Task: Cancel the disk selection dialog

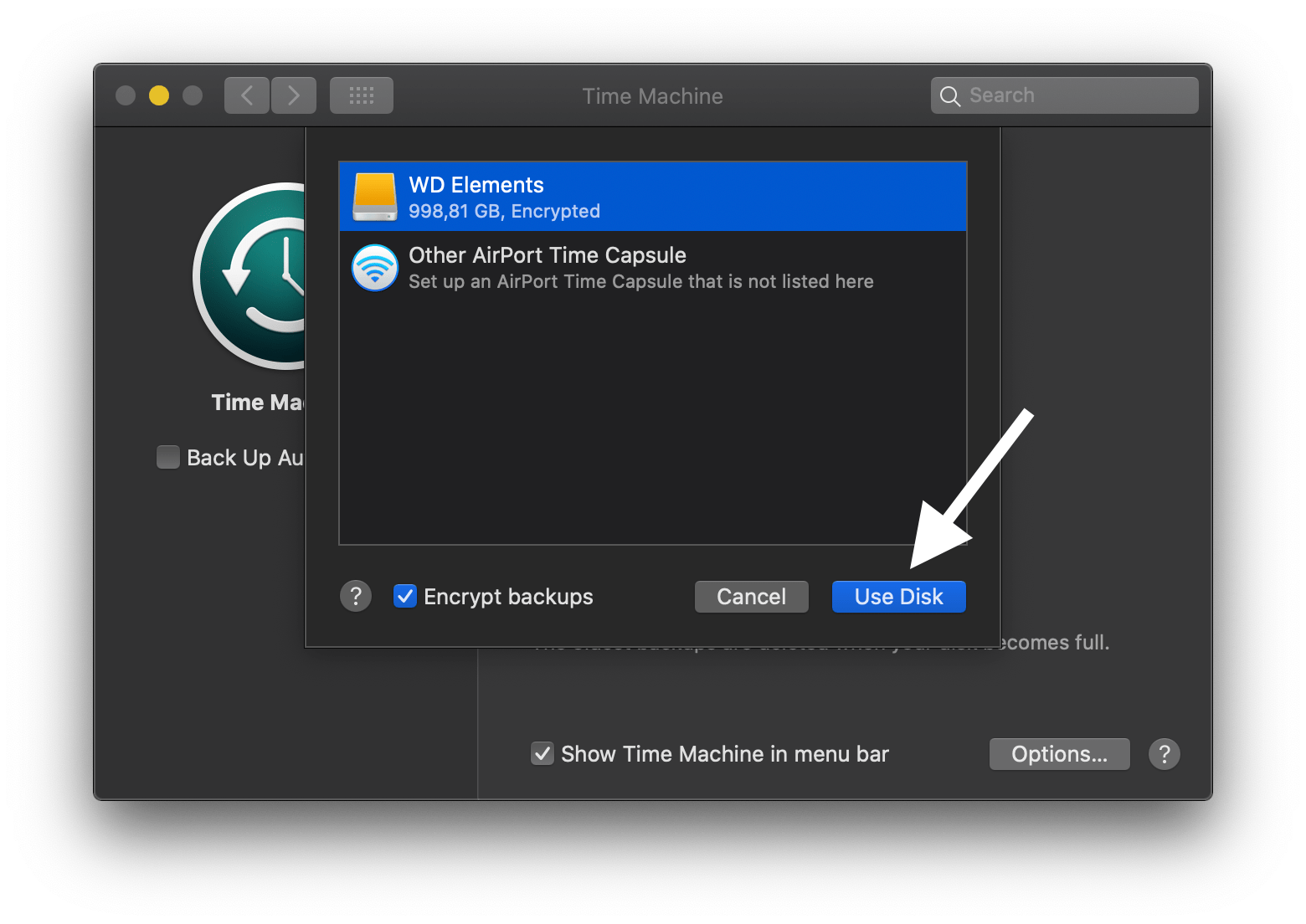Action: 751,597
